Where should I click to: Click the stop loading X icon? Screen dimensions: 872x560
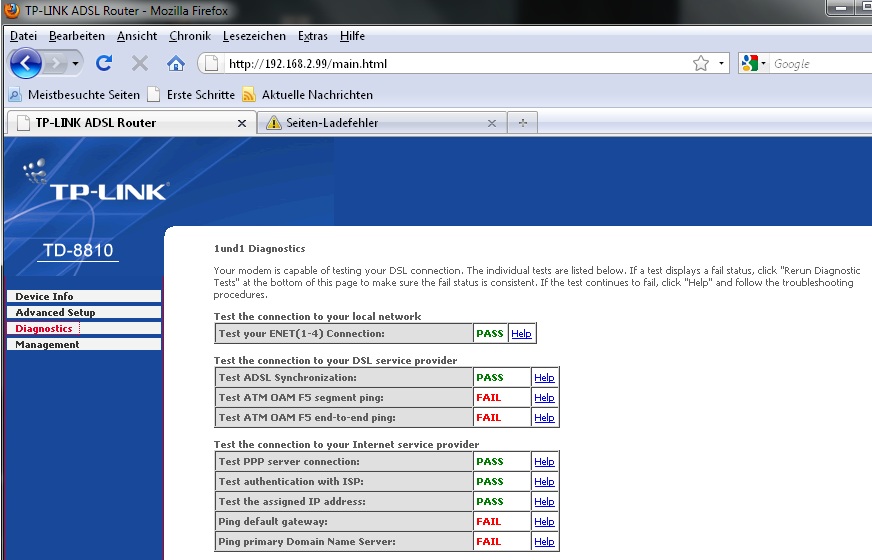click(140, 63)
